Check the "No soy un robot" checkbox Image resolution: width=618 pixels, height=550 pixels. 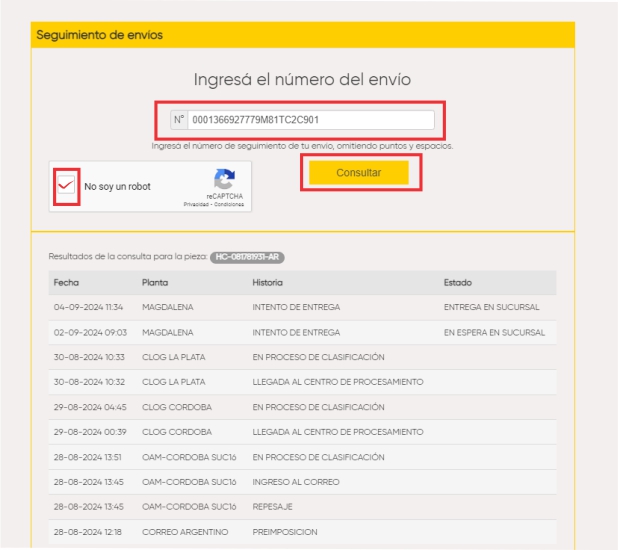coord(67,186)
